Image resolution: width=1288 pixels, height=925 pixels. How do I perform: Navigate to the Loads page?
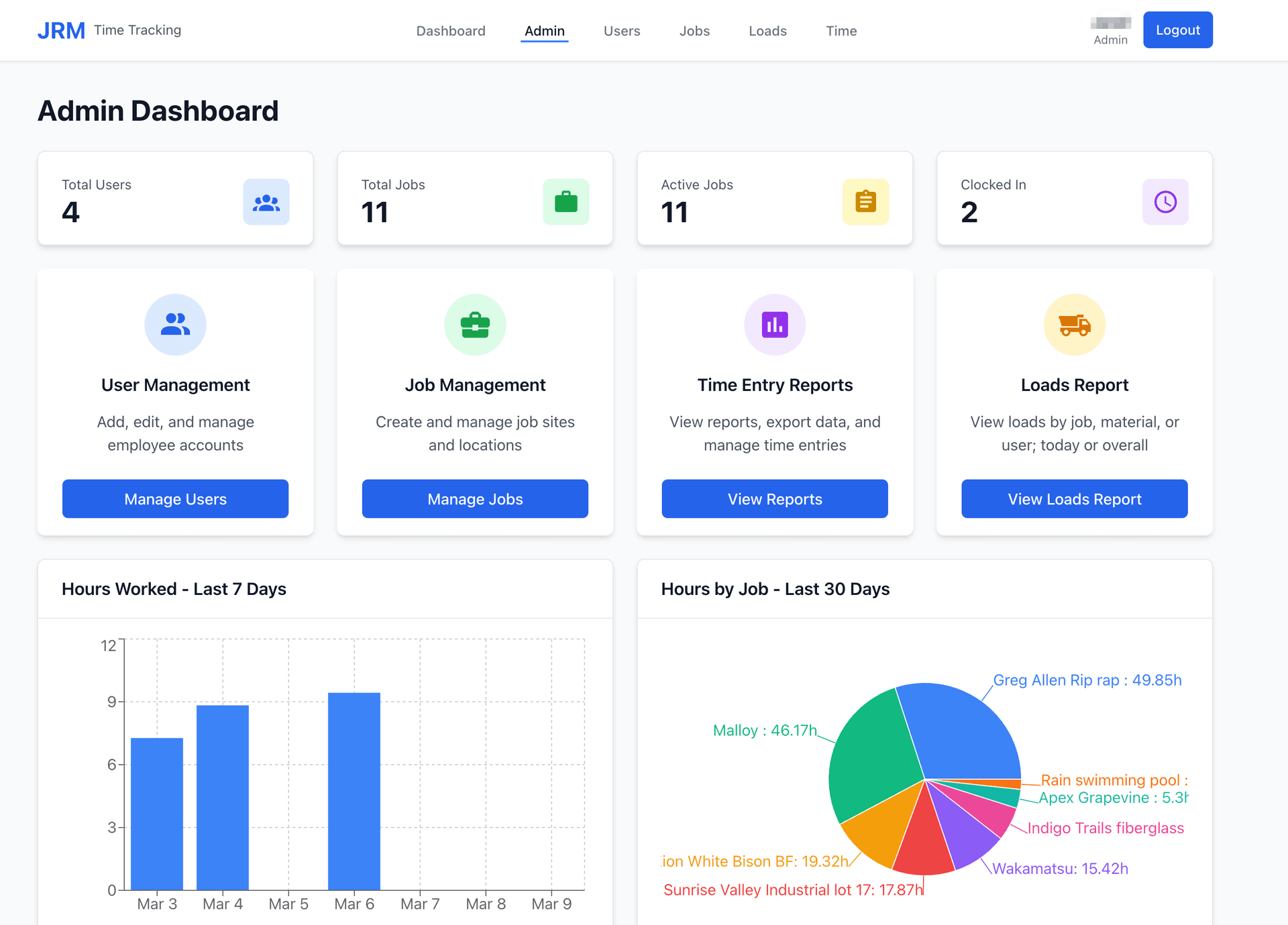click(x=767, y=31)
